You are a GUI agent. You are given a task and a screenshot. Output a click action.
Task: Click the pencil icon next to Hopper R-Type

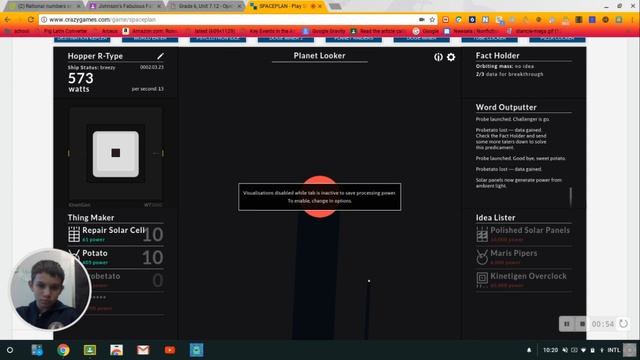point(160,56)
